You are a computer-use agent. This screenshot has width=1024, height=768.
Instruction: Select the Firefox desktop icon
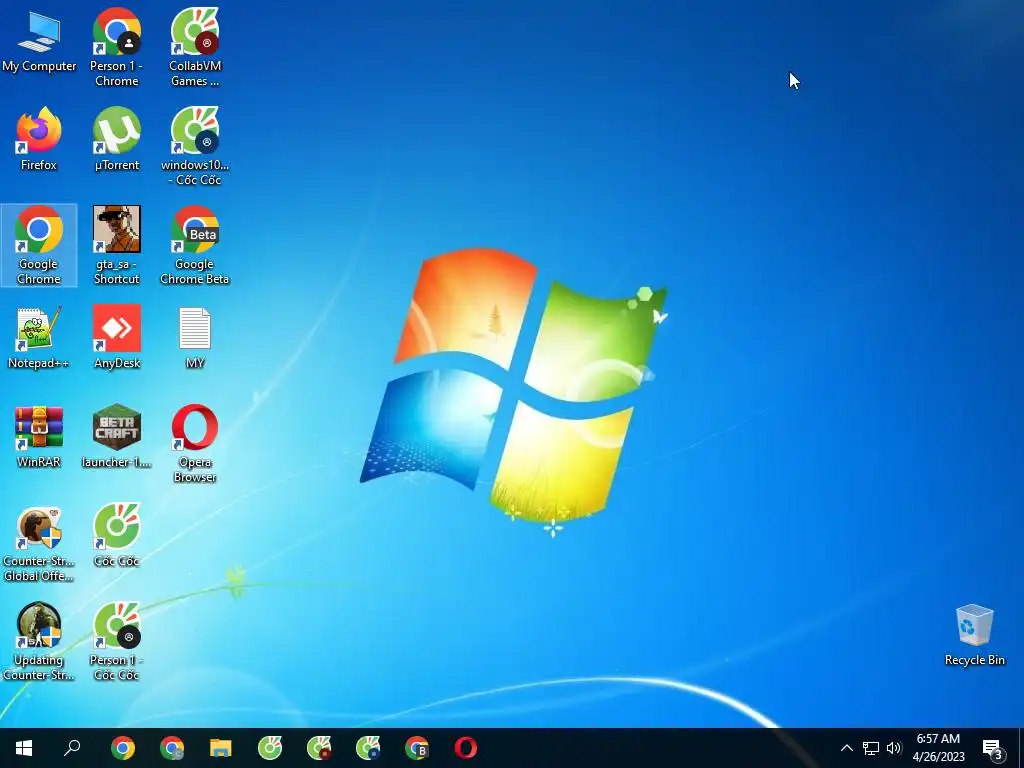[x=39, y=140]
